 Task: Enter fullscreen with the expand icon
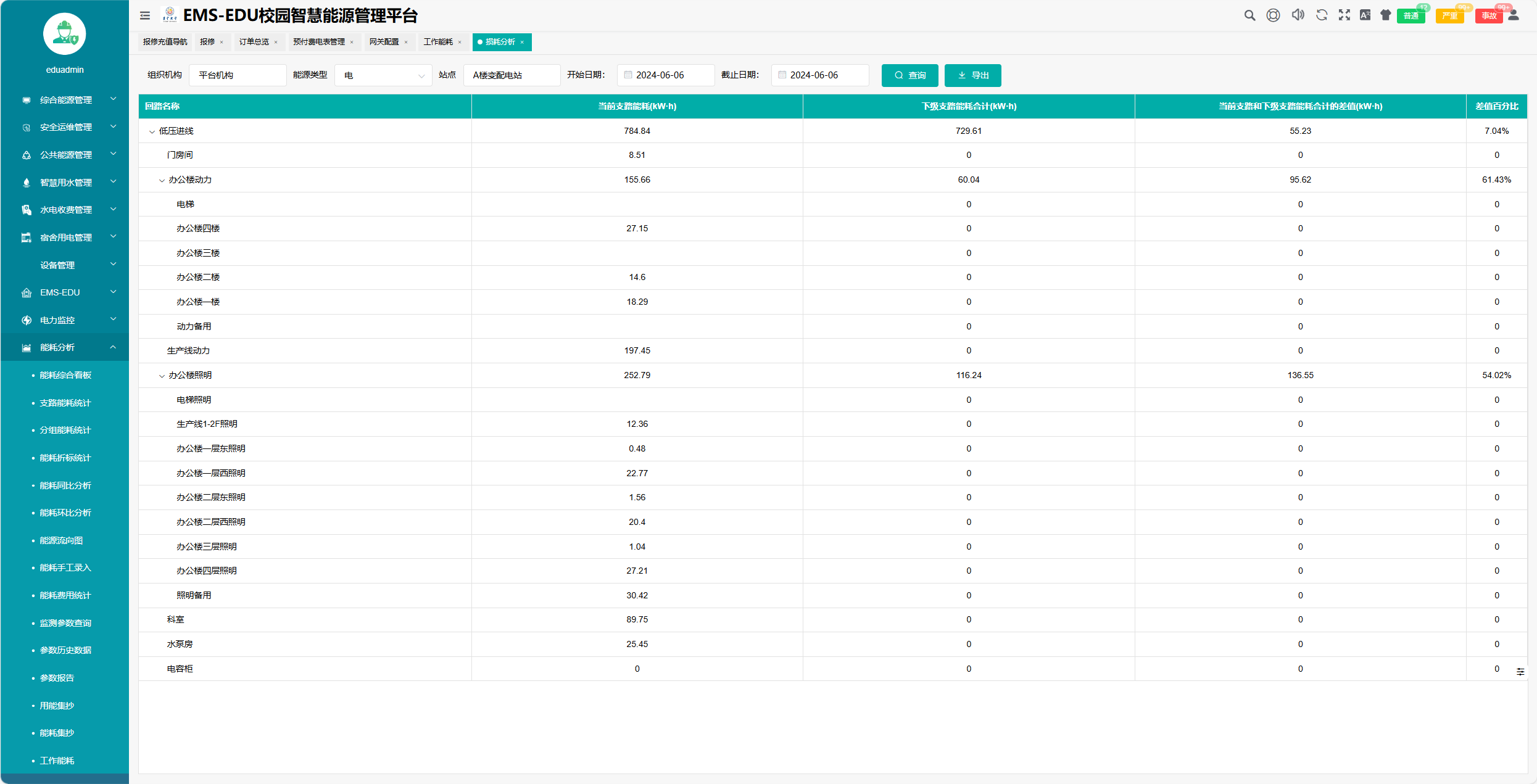(x=1344, y=15)
